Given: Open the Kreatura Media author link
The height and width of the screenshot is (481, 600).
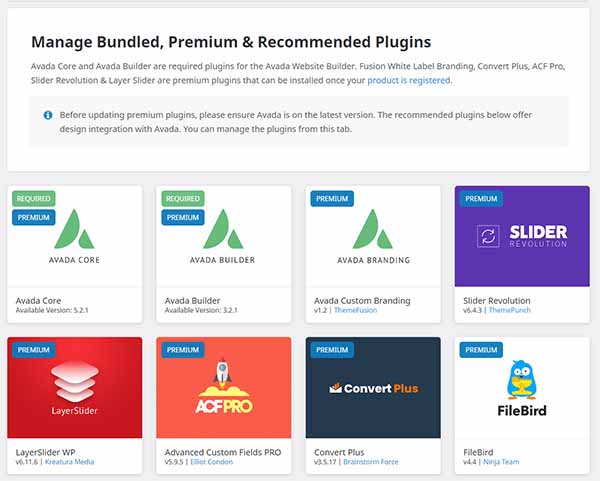Looking at the screenshot, I should coord(69,461).
